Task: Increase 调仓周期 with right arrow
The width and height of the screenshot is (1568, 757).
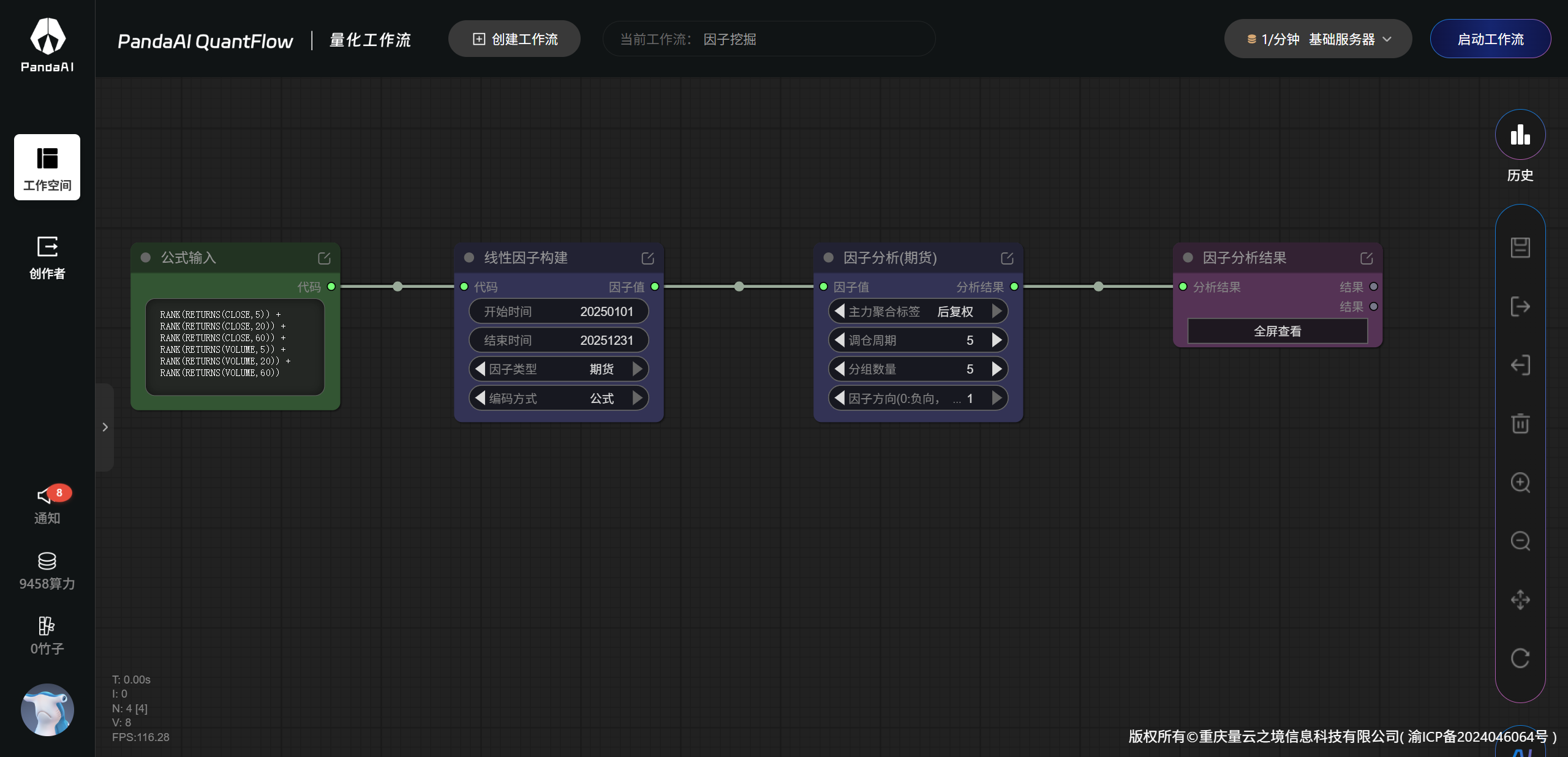Action: pyautogui.click(x=997, y=340)
